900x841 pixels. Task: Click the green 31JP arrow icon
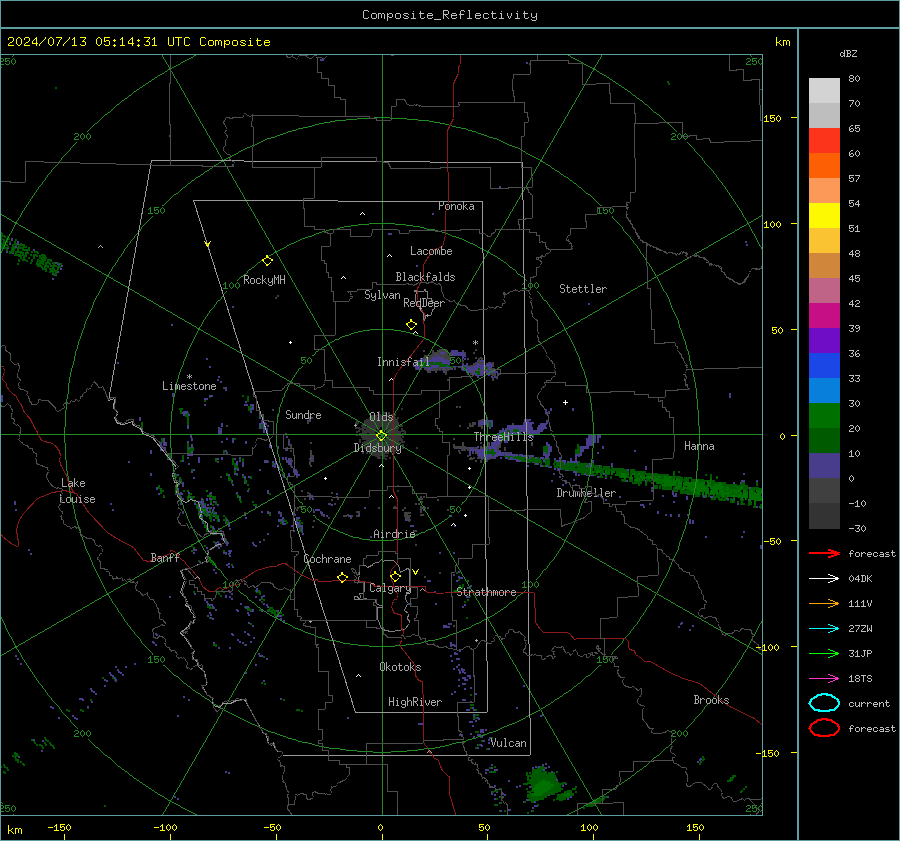pyautogui.click(x=824, y=653)
